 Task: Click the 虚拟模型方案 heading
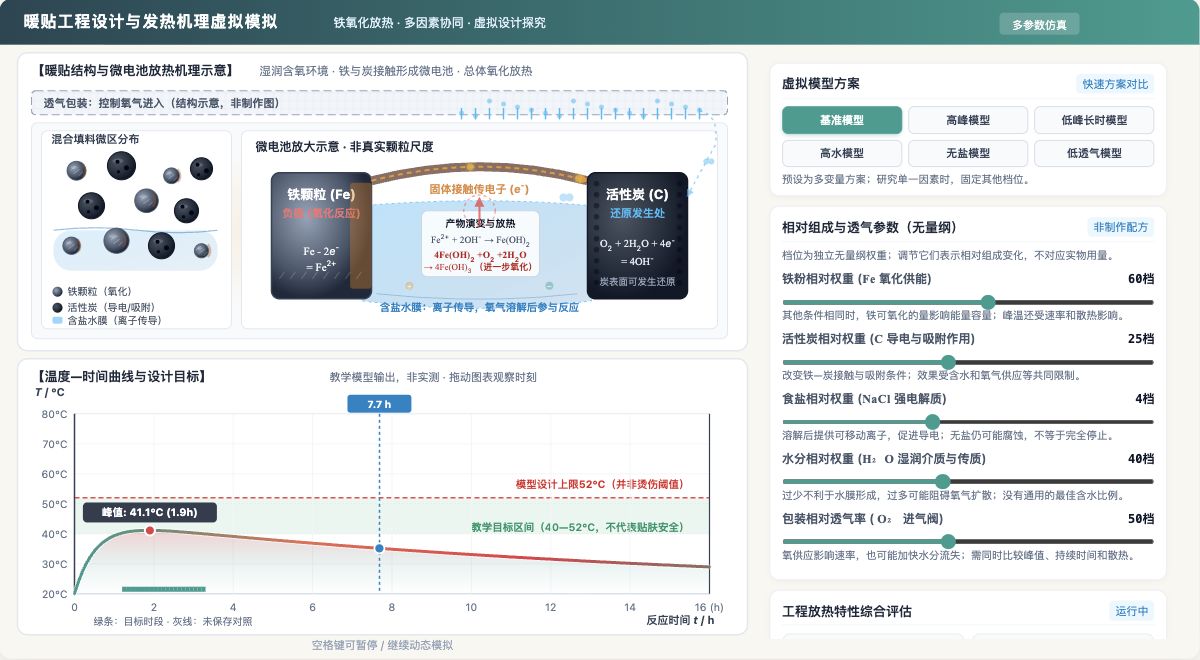(821, 84)
